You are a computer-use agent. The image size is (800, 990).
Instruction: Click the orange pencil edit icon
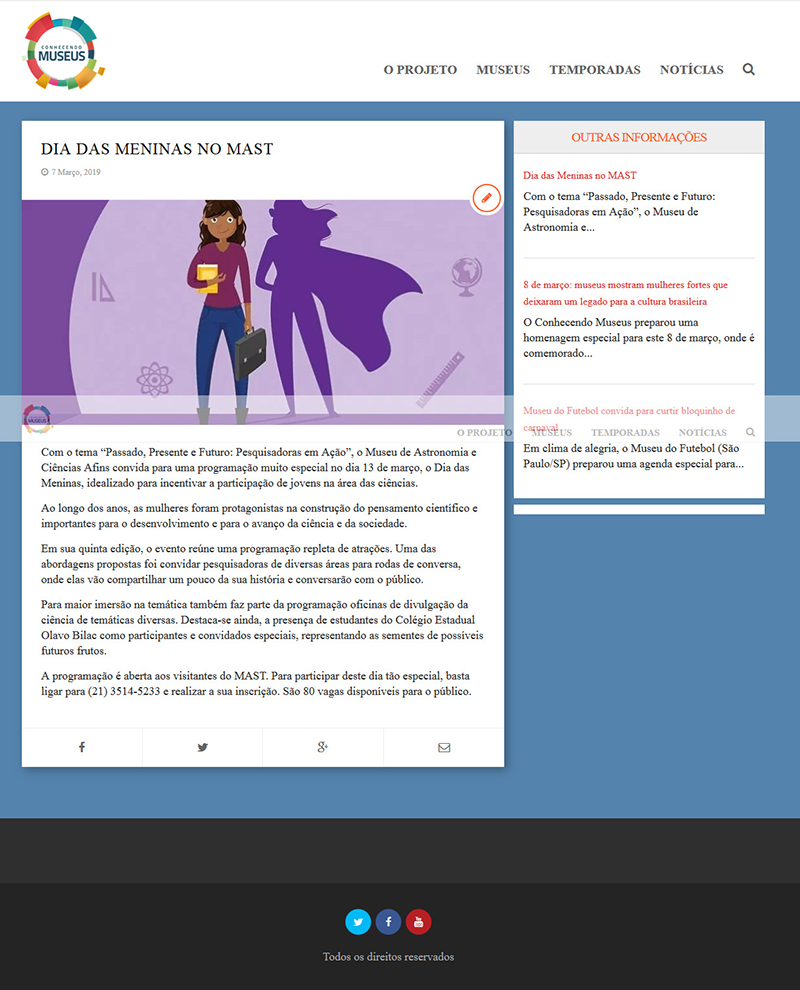pos(486,198)
